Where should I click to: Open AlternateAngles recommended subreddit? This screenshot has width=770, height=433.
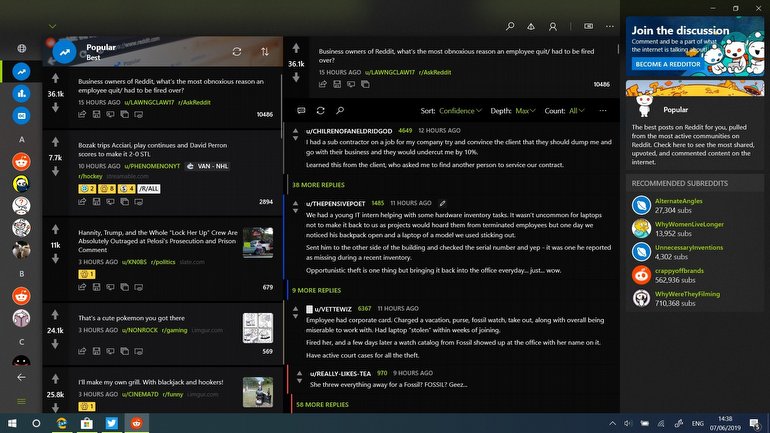[x=678, y=201]
